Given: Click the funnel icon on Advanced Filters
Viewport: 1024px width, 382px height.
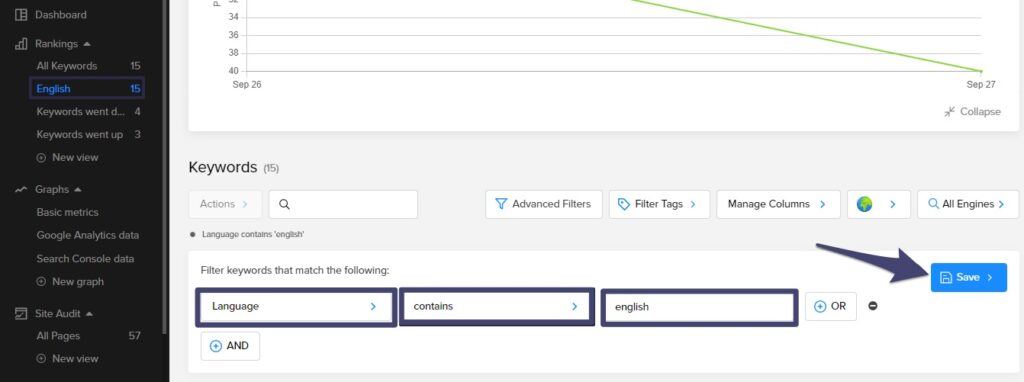Looking at the screenshot, I should (x=501, y=204).
